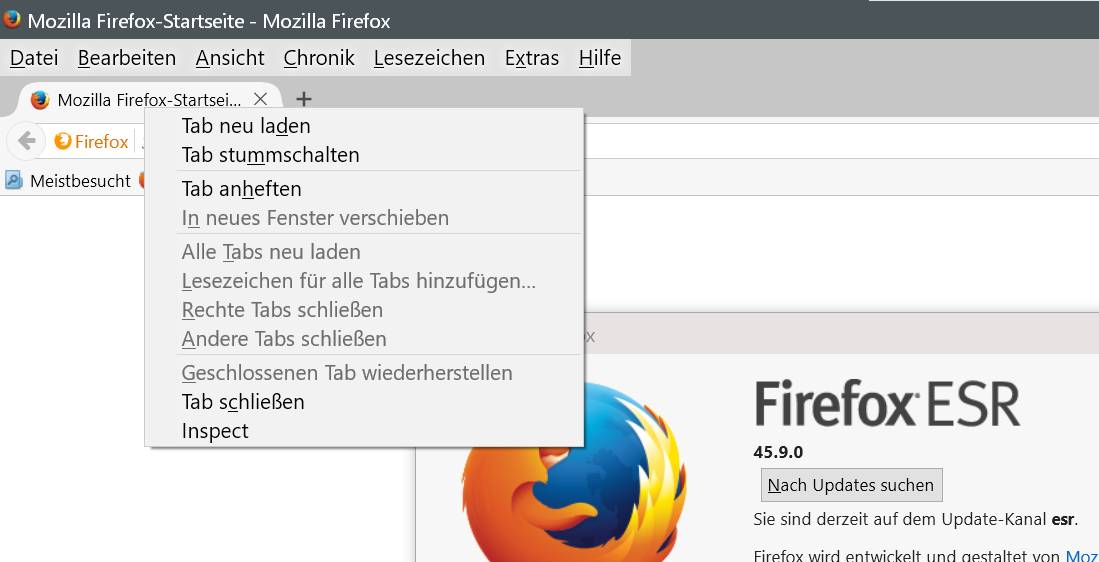Open the Lesezeichen menu

(x=429, y=58)
